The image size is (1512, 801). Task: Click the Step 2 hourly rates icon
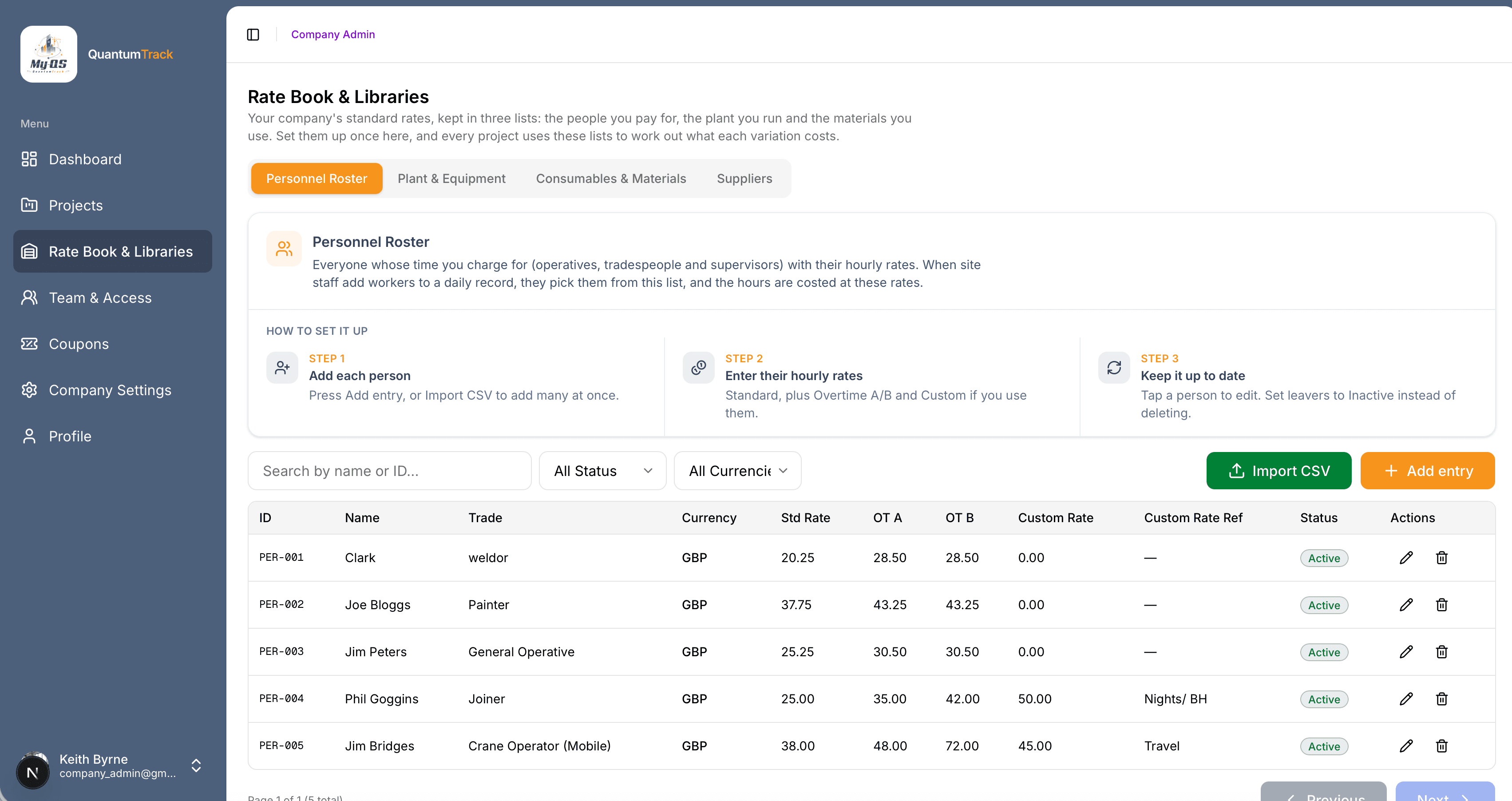point(698,368)
